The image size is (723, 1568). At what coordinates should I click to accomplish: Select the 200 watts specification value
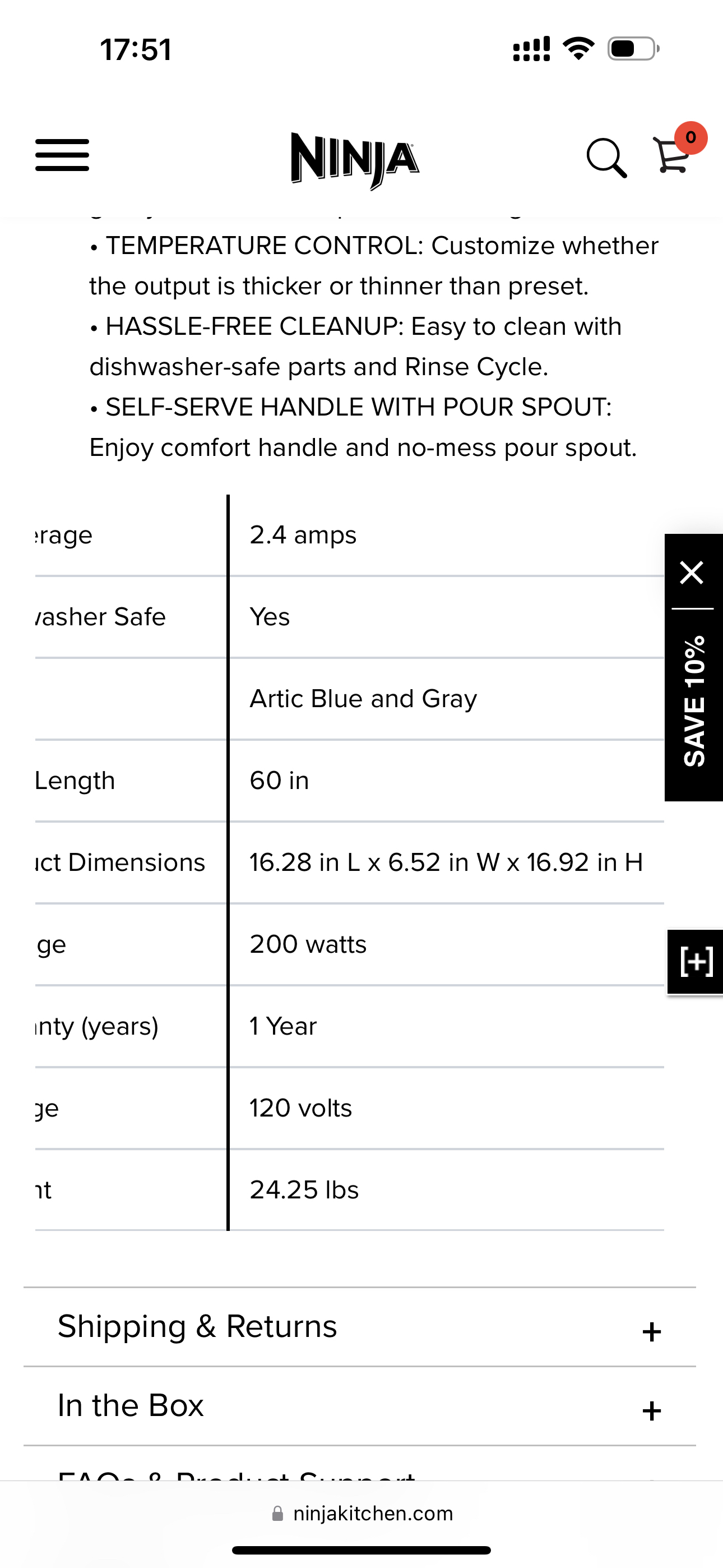(308, 944)
